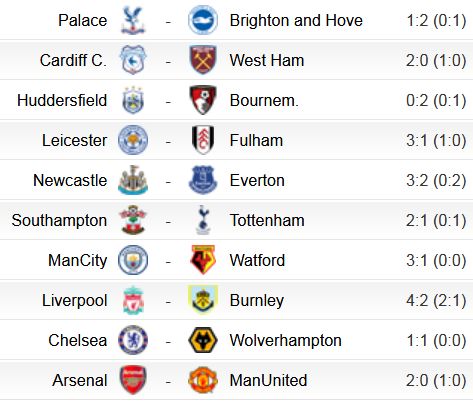
Task: Click the Tottenham cockerel crest
Action: tap(203, 220)
